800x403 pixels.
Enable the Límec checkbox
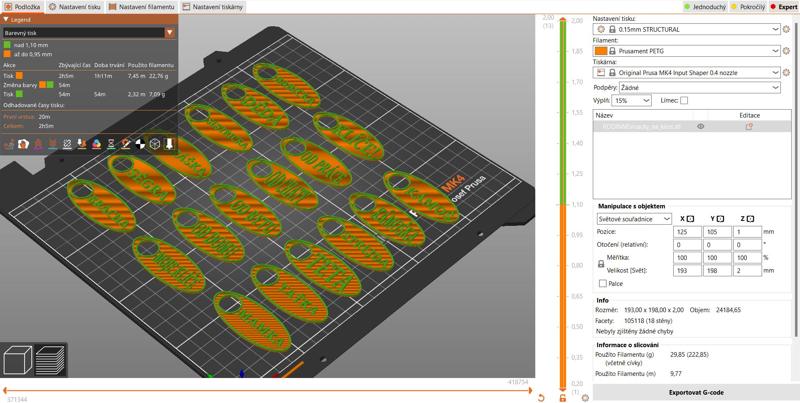pos(684,100)
